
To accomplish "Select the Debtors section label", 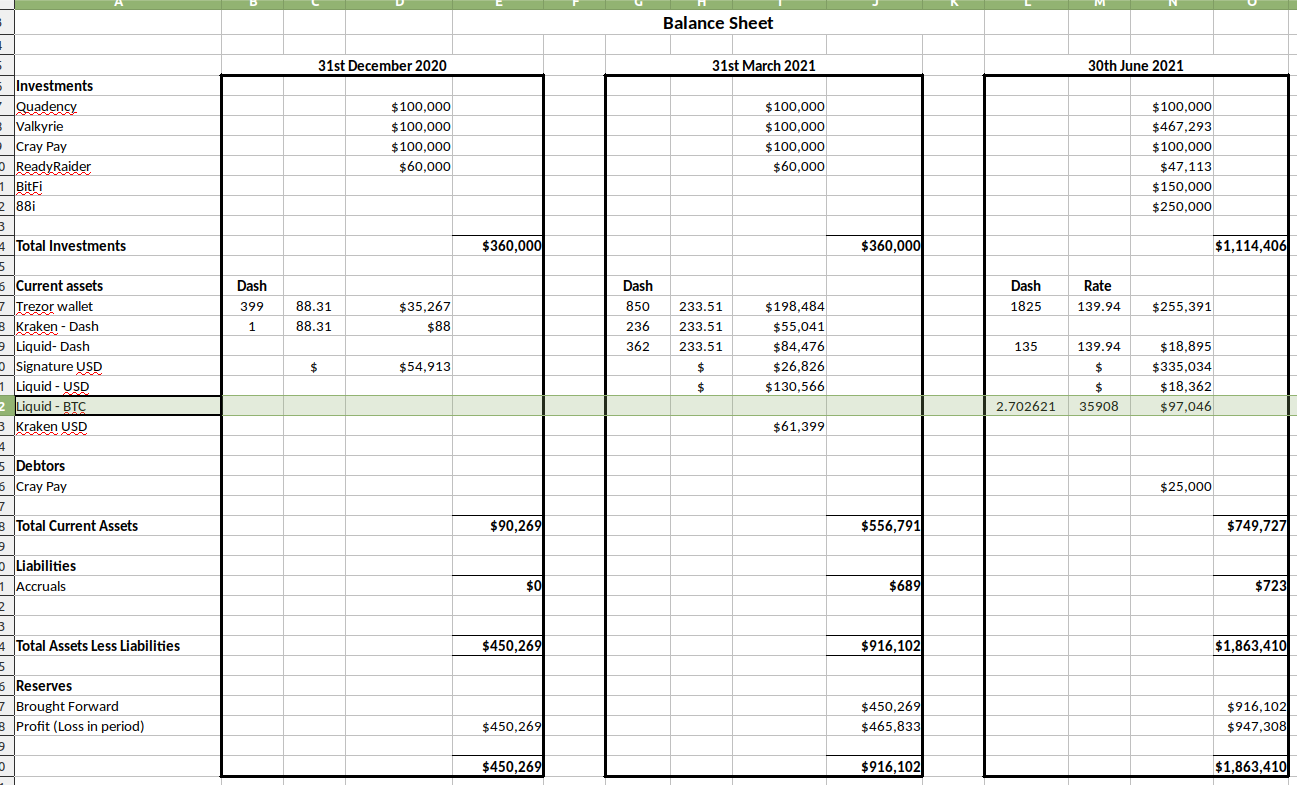I will point(41,466).
